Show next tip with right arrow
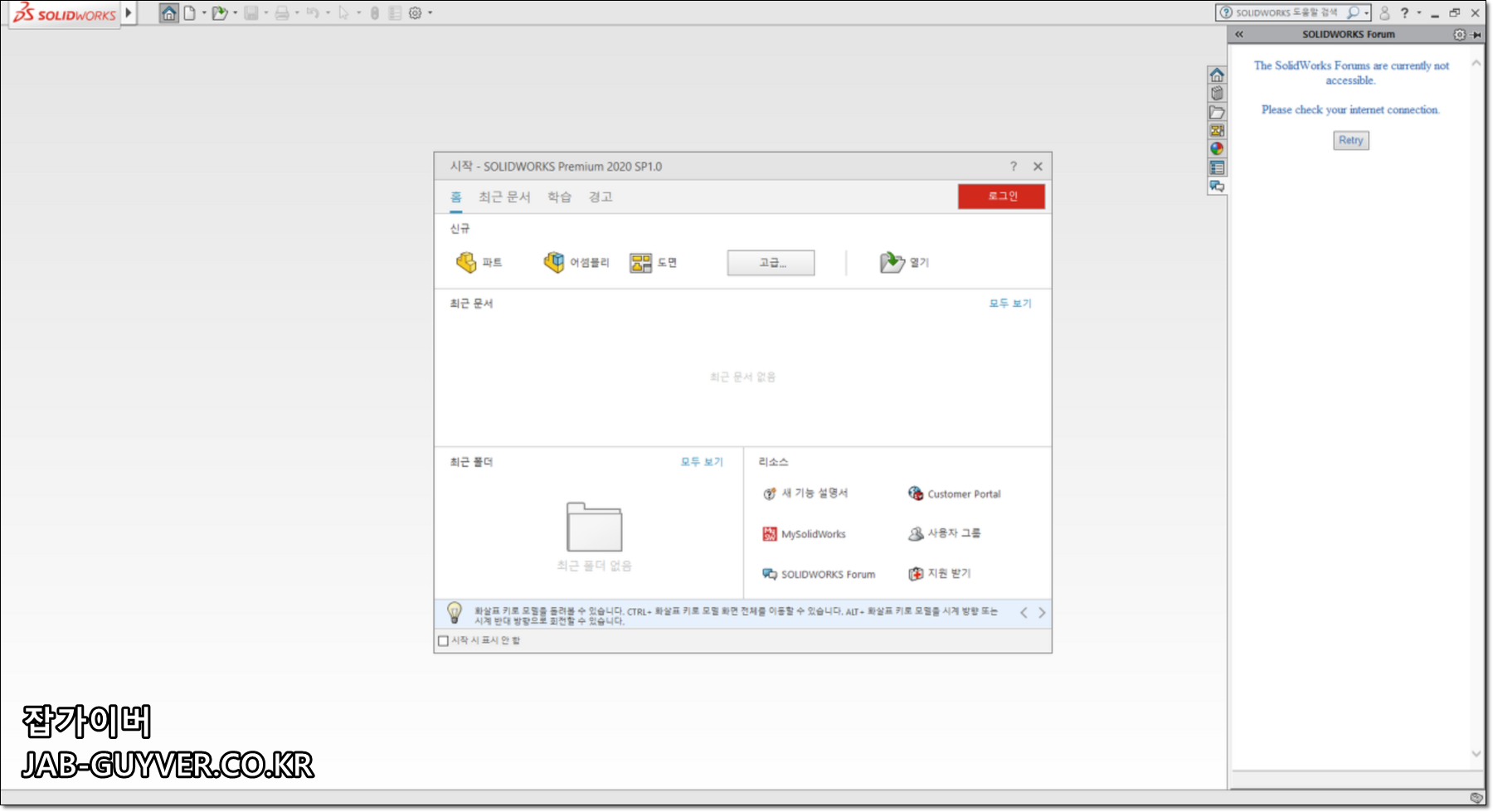This screenshot has width=1493, height=812. pyautogui.click(x=1042, y=613)
